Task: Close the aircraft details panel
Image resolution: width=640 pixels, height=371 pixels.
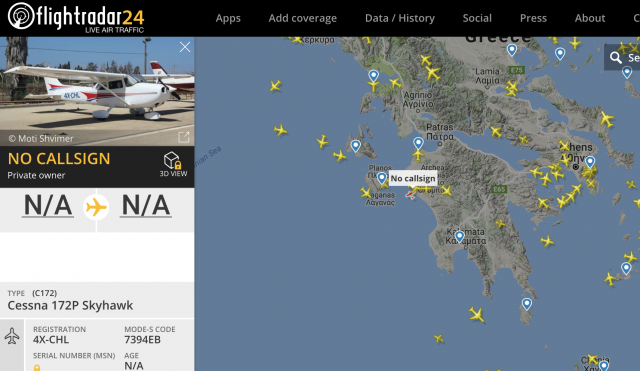Action: point(185,47)
